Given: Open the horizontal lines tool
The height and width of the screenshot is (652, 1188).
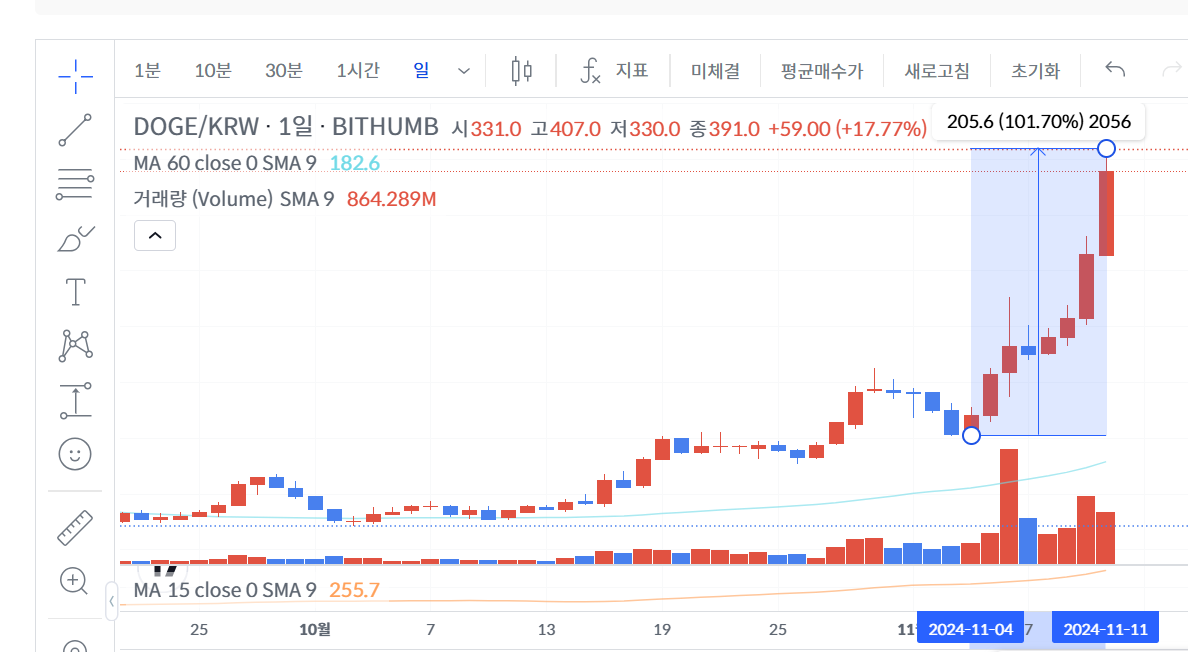Looking at the screenshot, I should tap(75, 184).
